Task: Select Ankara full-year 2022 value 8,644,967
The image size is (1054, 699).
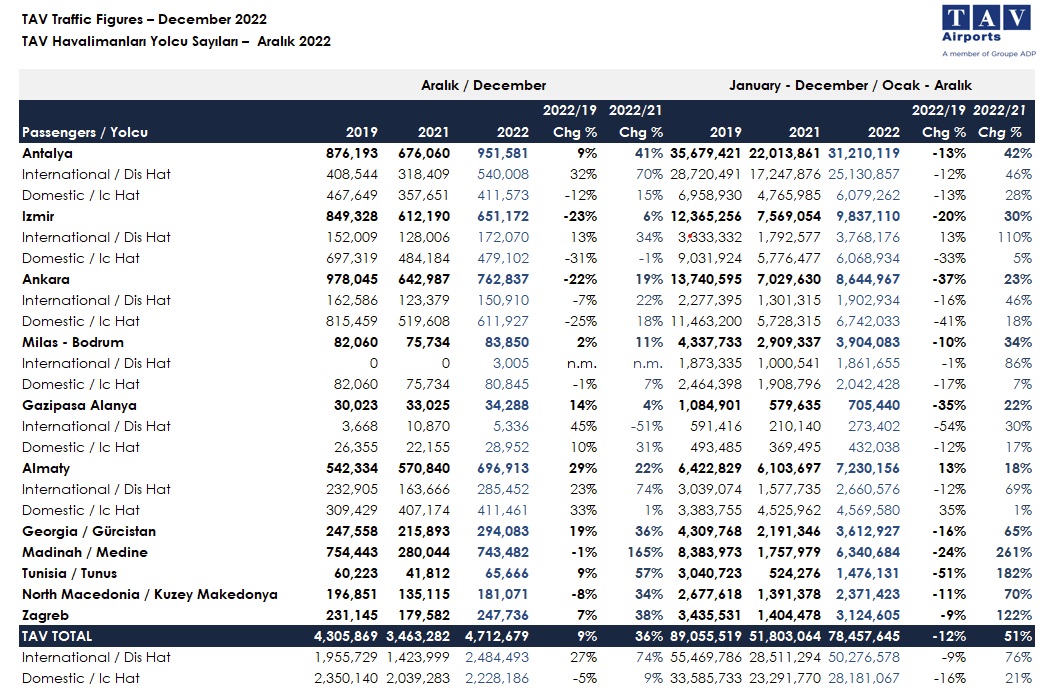Action: [868, 279]
